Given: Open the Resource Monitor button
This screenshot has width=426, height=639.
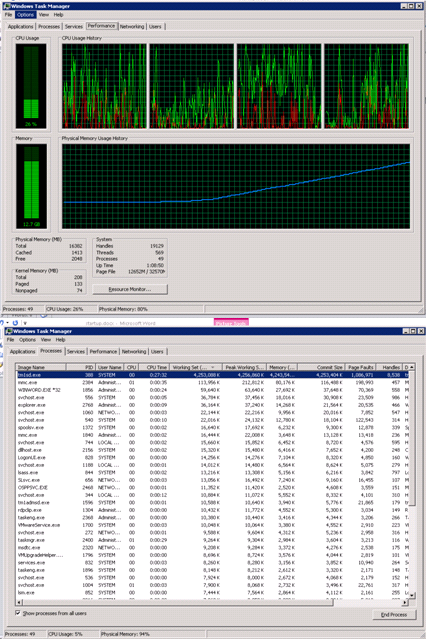Looking at the screenshot, I should tap(130, 289).
